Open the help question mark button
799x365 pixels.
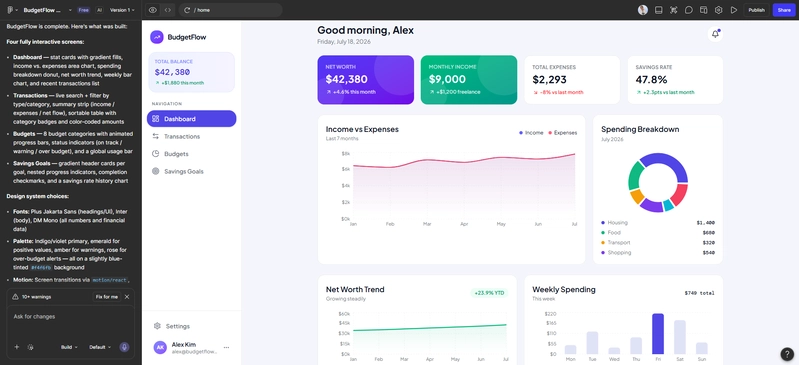(787, 353)
